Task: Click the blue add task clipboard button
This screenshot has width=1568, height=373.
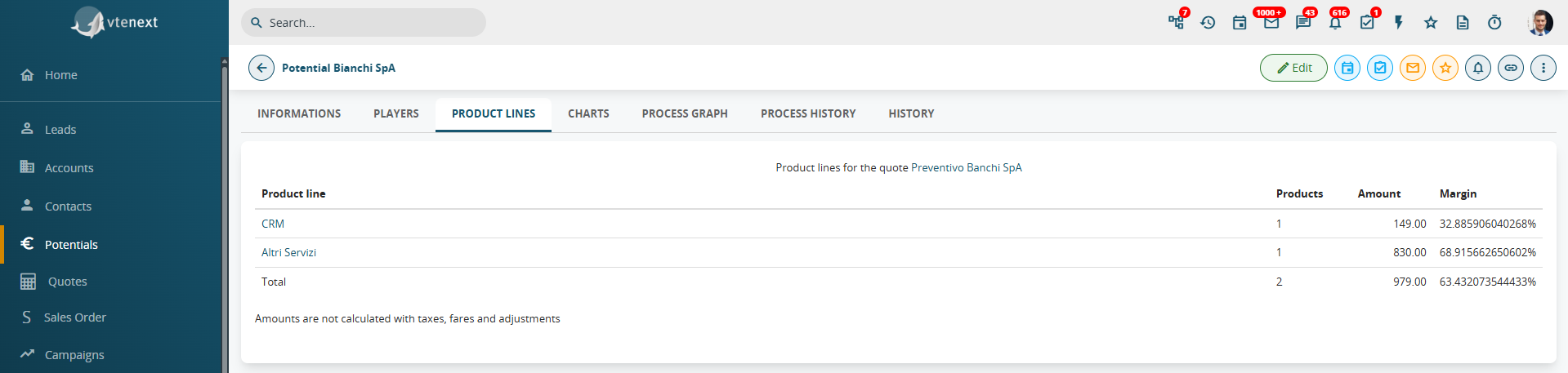Action: point(1380,68)
